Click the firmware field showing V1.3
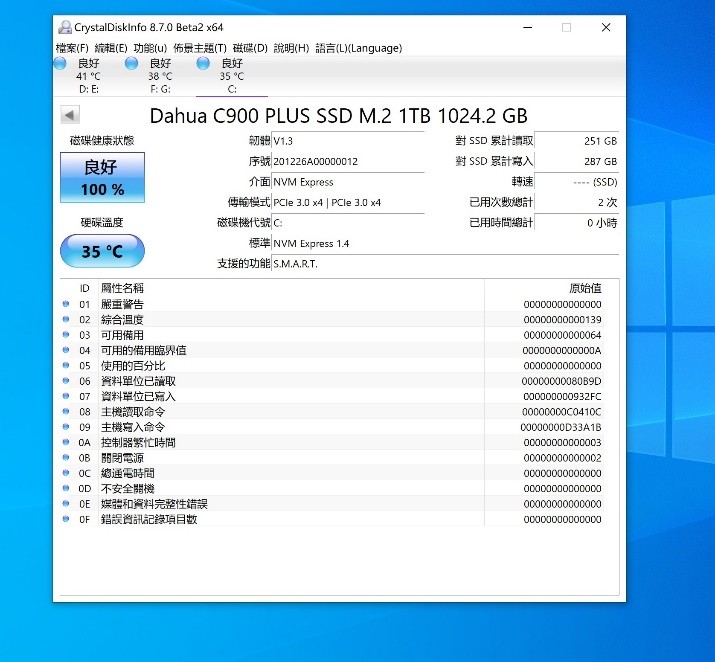Image resolution: width=715 pixels, height=662 pixels. (x=348, y=141)
